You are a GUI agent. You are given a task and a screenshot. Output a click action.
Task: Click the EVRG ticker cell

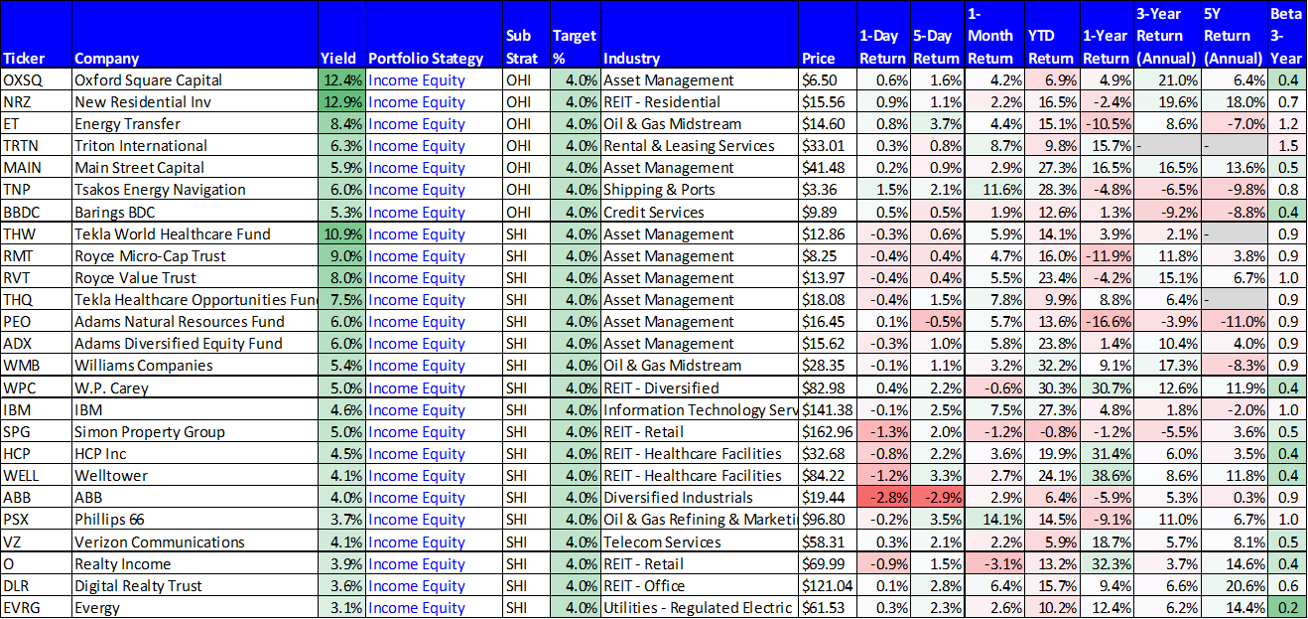coord(36,608)
